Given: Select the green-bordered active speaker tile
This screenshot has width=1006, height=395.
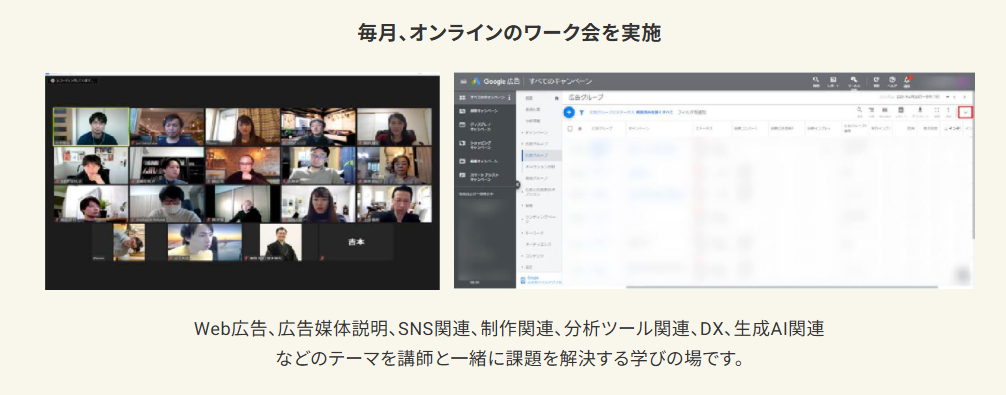Looking at the screenshot, I should [91, 126].
